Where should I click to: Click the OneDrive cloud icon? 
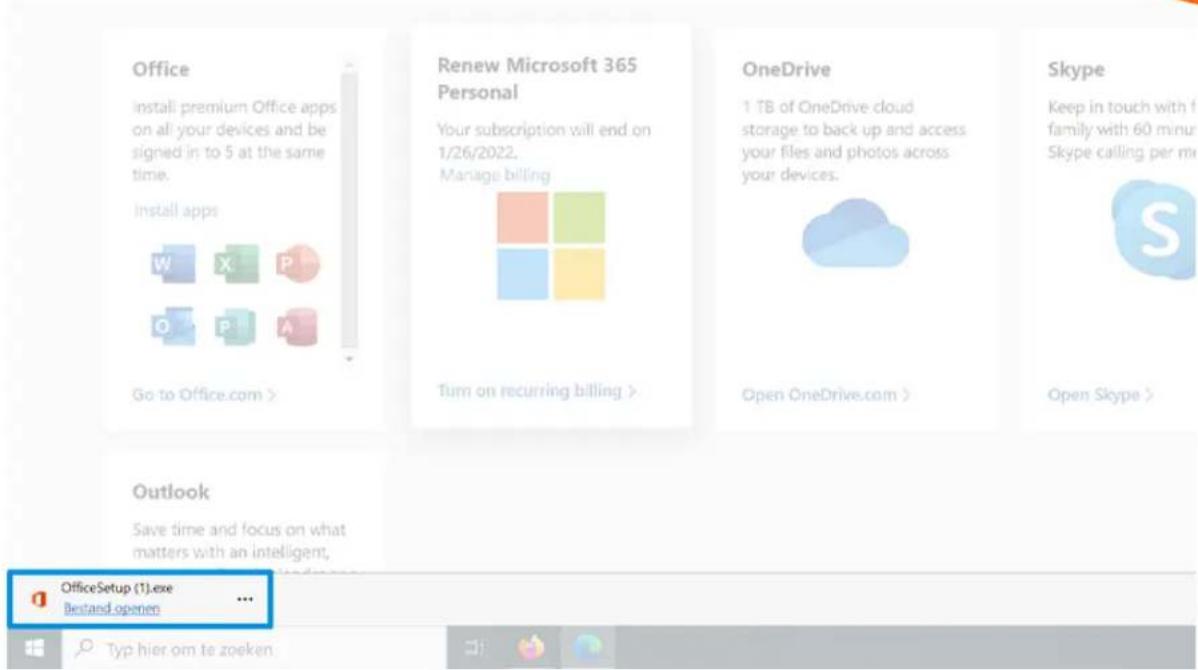(x=855, y=233)
